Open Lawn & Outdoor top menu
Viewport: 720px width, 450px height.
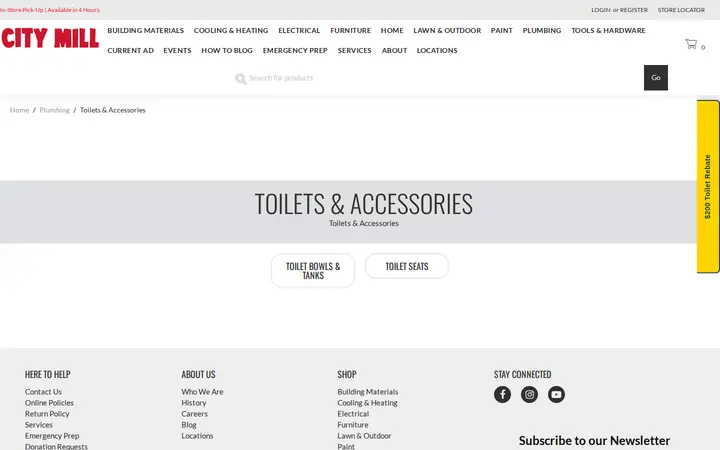(x=447, y=30)
